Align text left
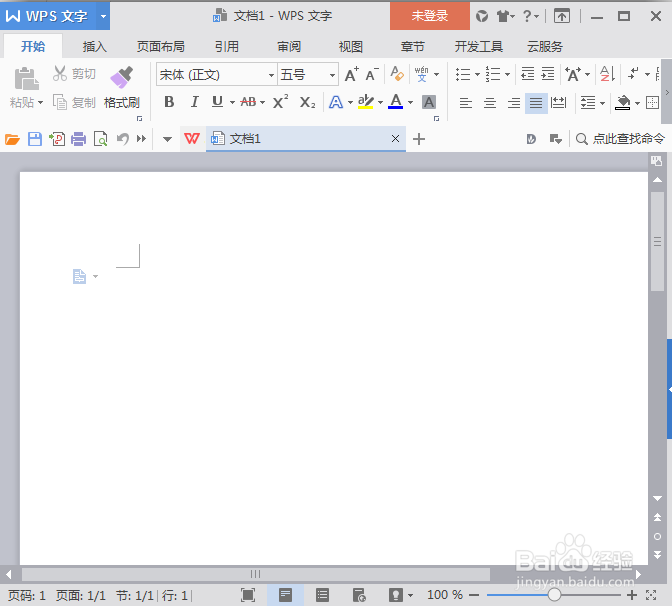 (466, 103)
